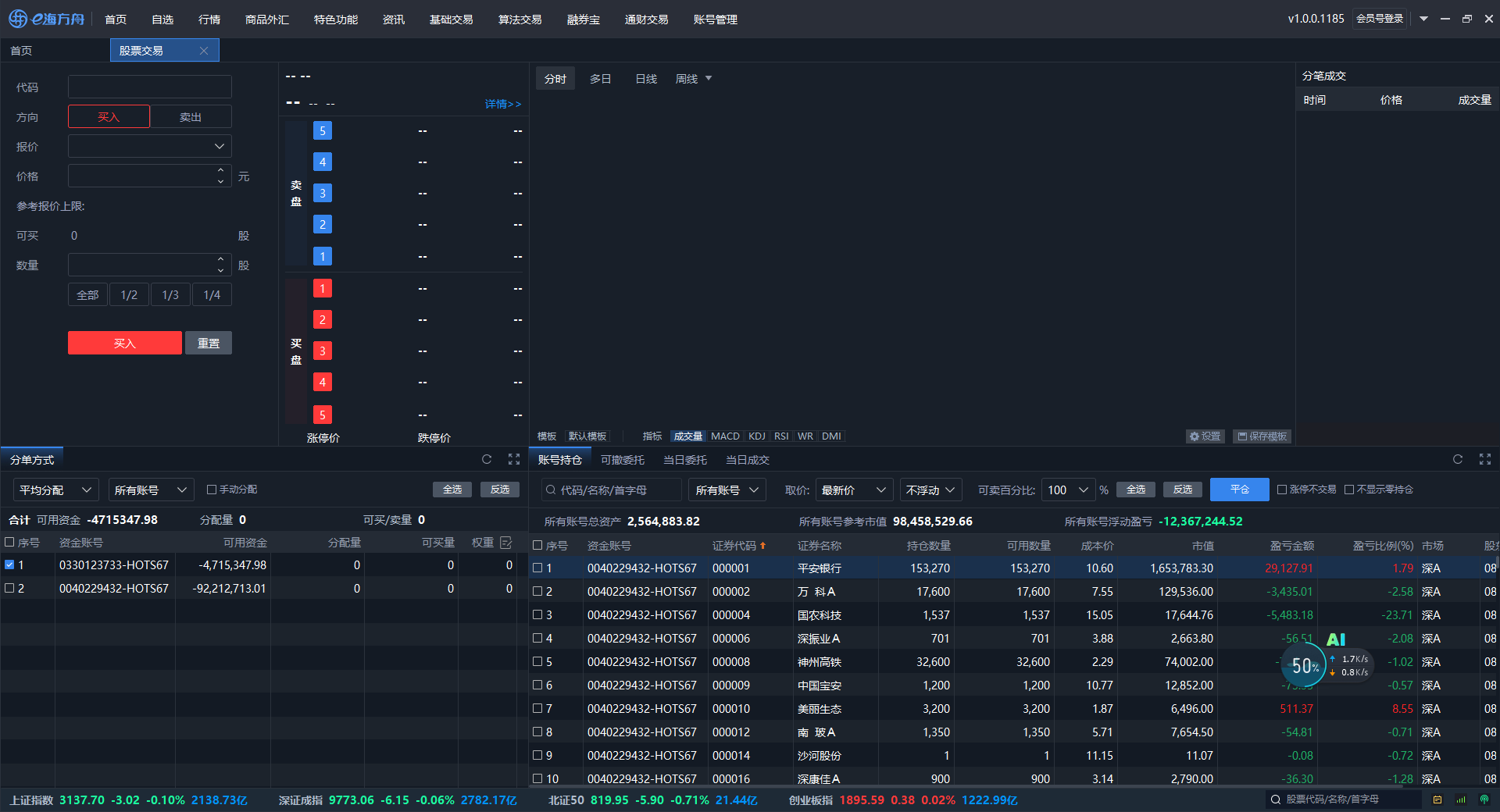Check the 万科A holding row
This screenshot has width=1500, height=812.
[x=537, y=591]
